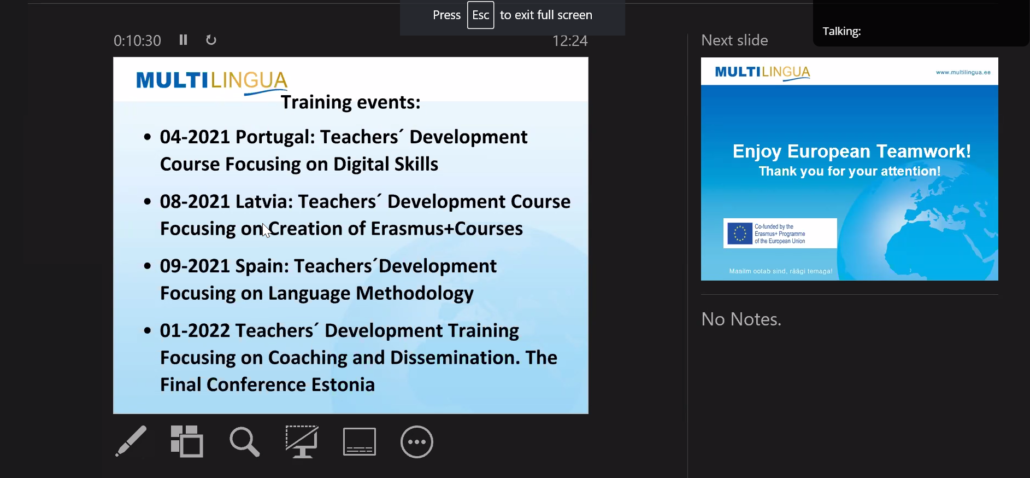1030x478 pixels.
Task: Click the EU flag Erasmus+ logo
Action: [x=738, y=234]
